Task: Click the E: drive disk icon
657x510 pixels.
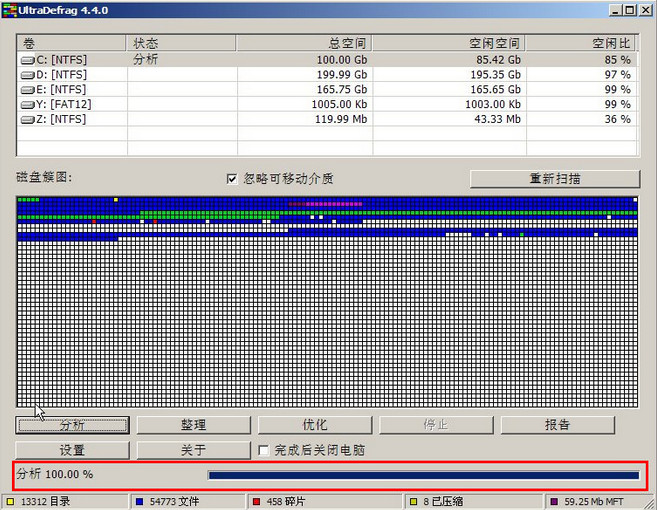Action: tap(27, 90)
